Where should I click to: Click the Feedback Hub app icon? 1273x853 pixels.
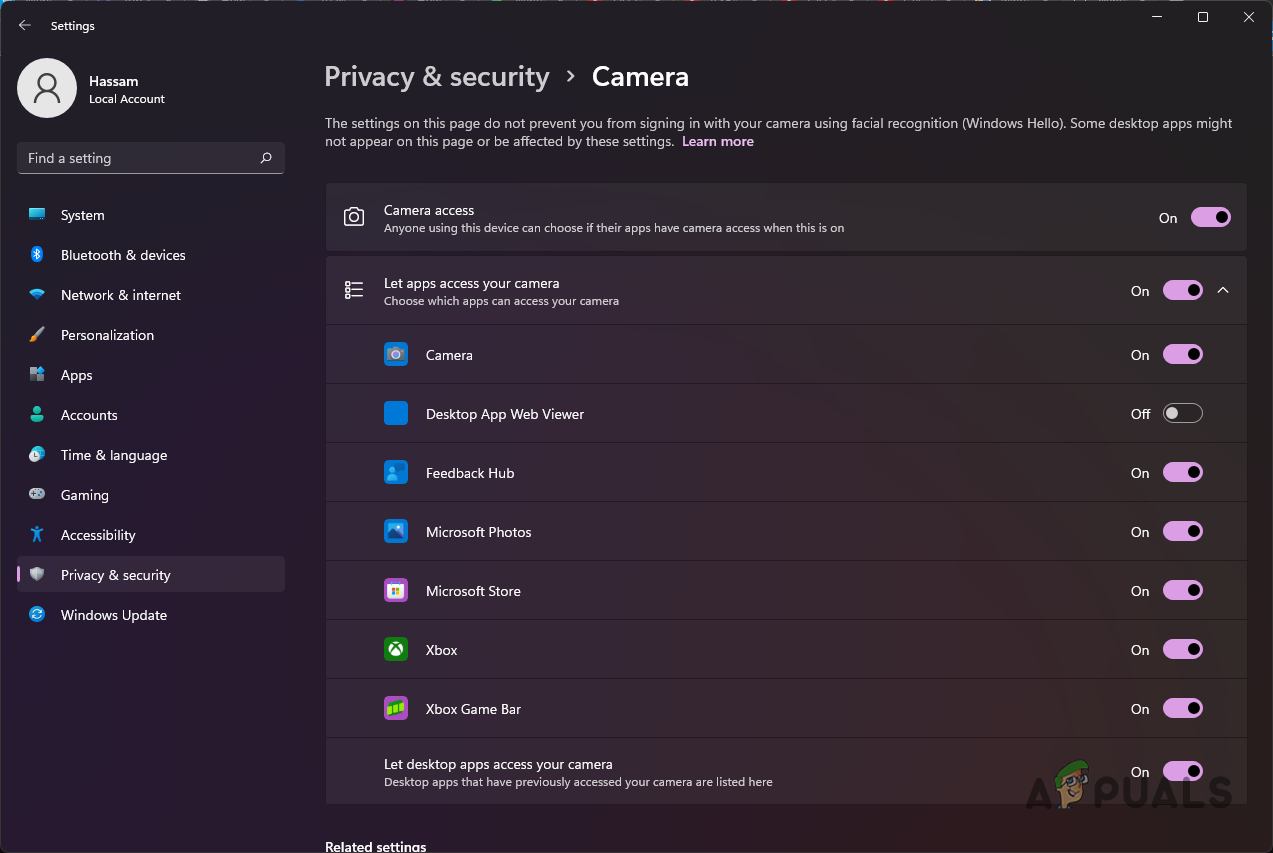coord(395,472)
